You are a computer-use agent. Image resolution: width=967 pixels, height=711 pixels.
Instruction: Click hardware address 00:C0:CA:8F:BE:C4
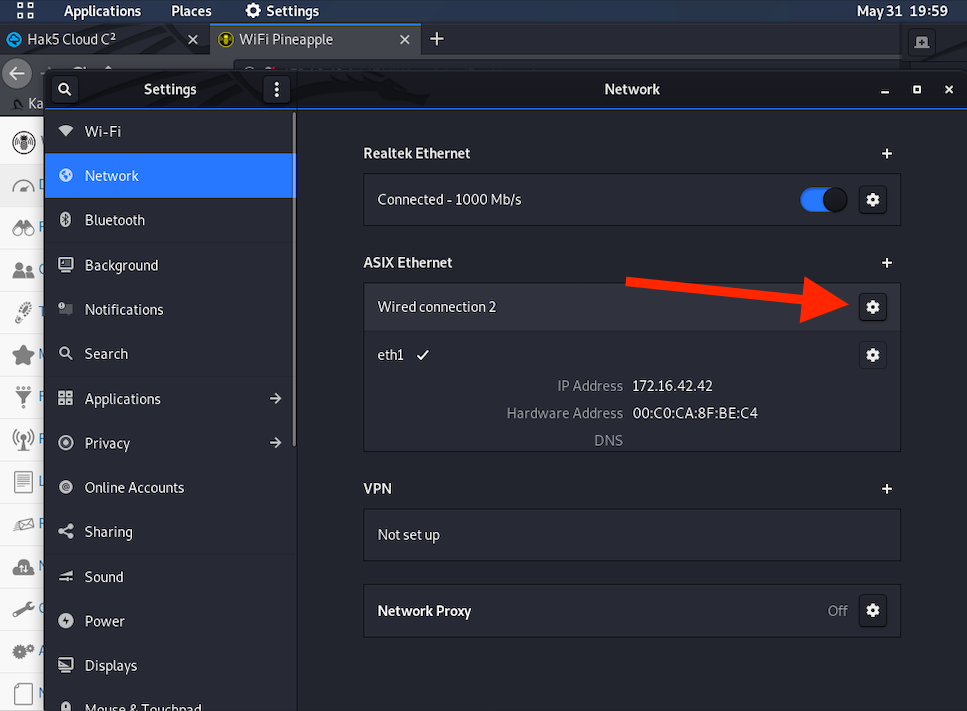coord(695,413)
